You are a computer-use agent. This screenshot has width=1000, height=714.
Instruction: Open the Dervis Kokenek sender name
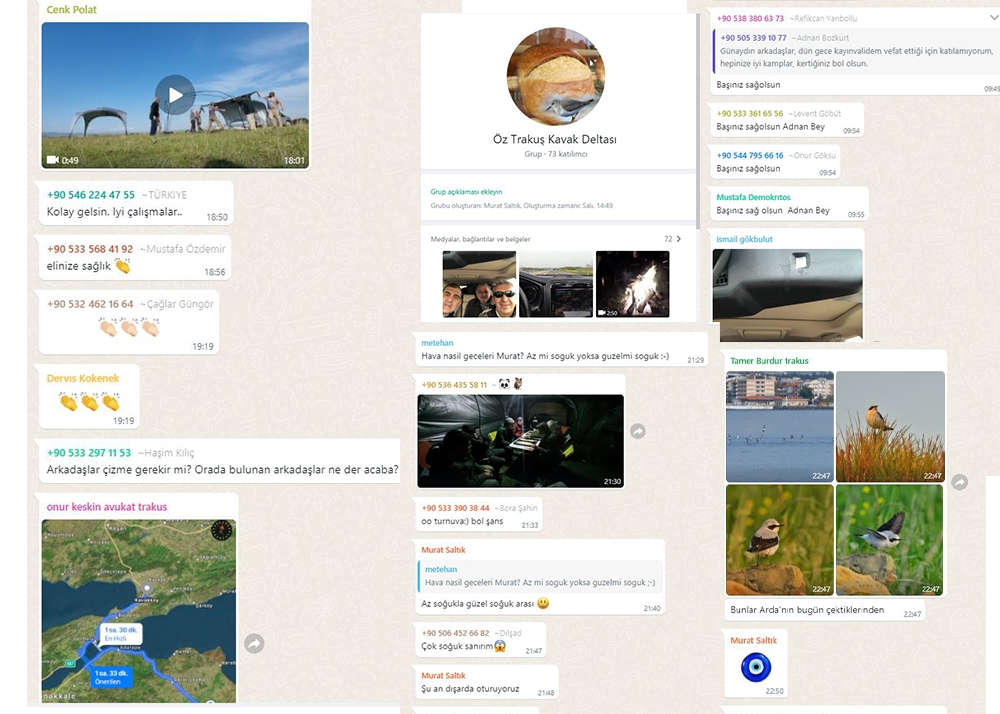83,379
